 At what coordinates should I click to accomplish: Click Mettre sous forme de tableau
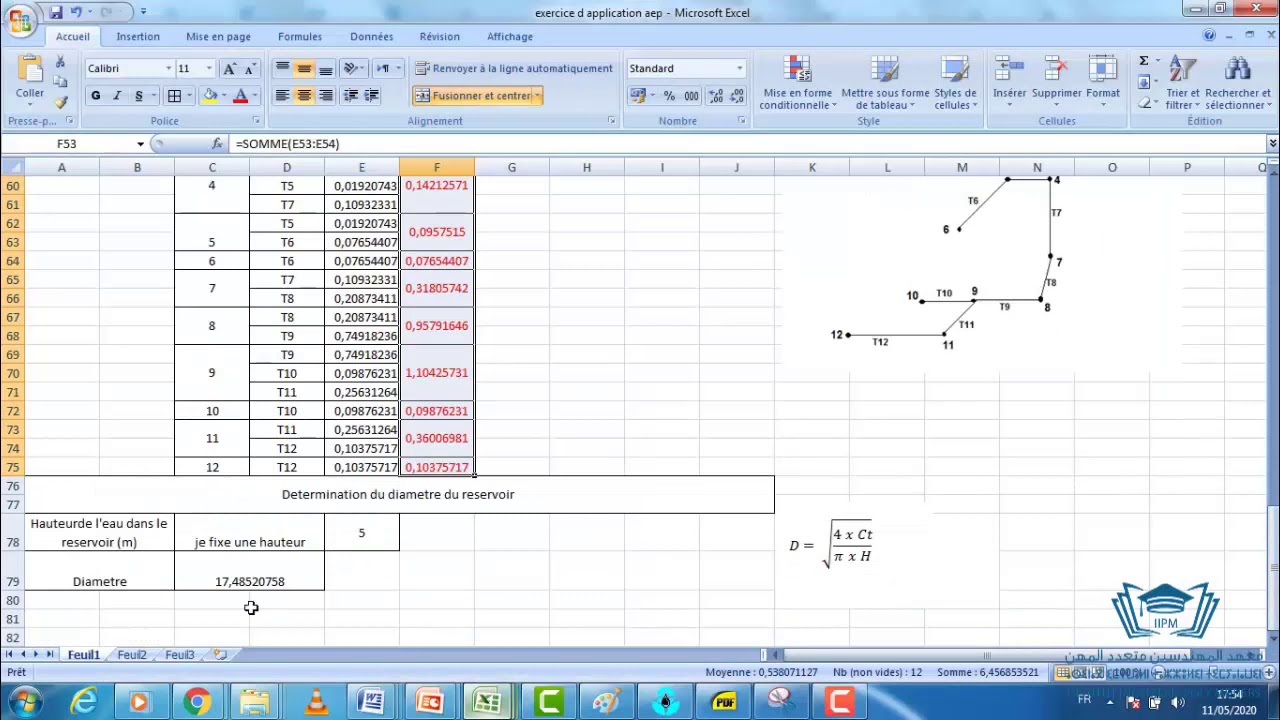click(x=885, y=83)
